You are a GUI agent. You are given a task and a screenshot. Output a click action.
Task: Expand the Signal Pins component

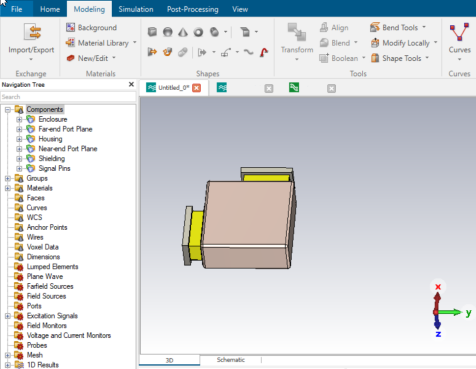coord(19,168)
